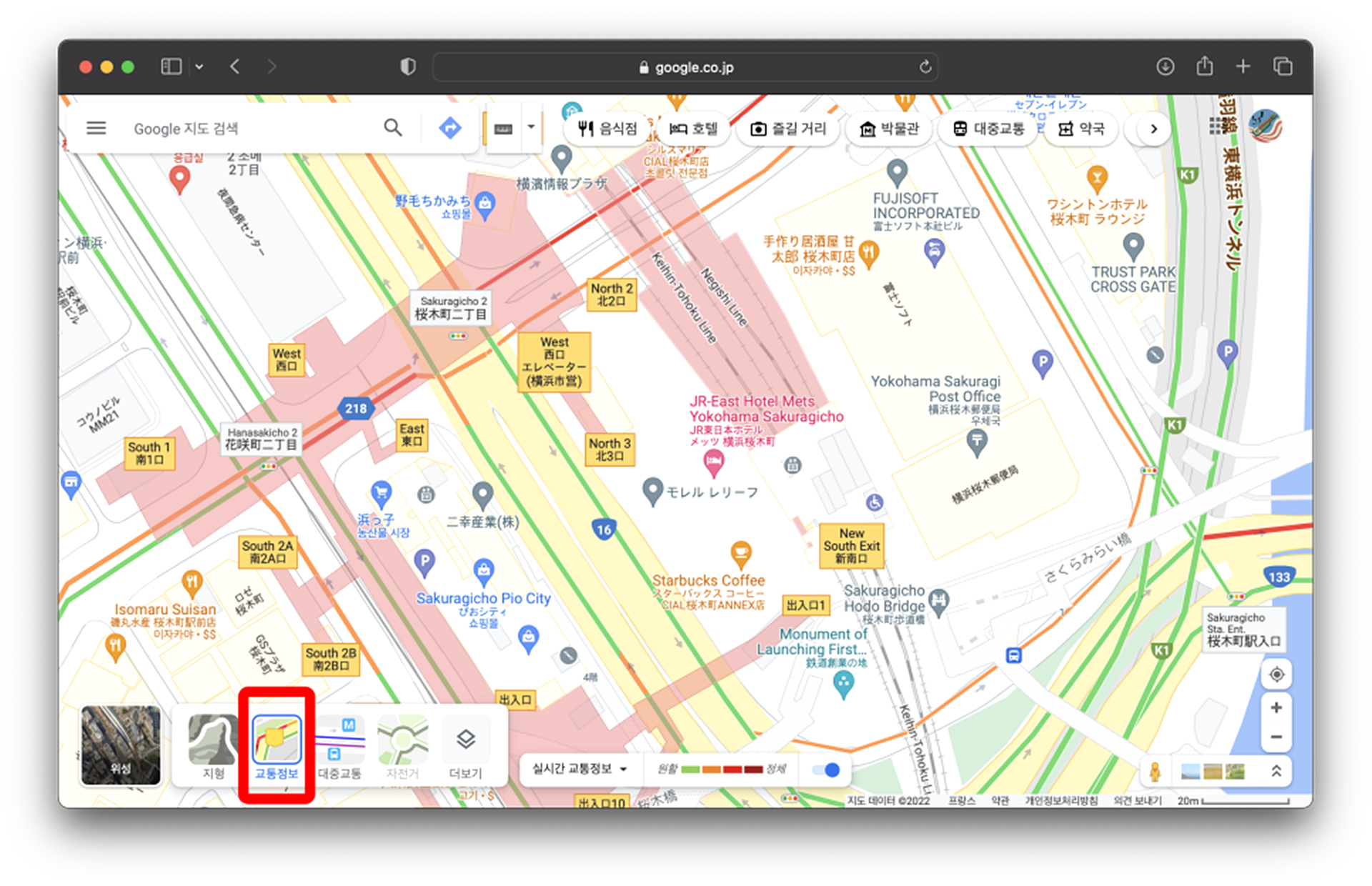Select the South 2B exit label
The width and height of the screenshot is (1372, 886).
pyautogui.click(x=330, y=659)
